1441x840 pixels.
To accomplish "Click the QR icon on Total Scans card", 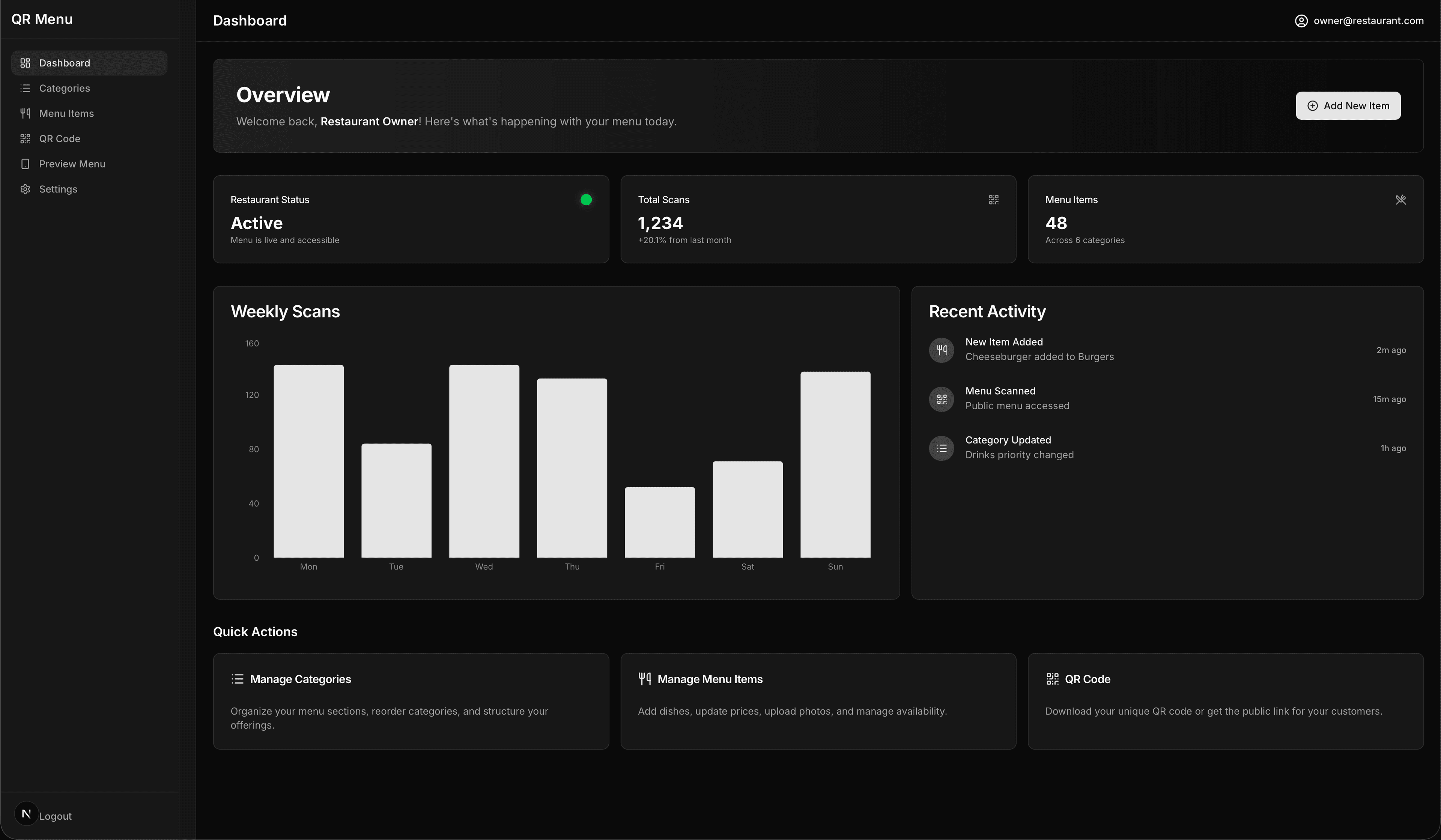I will (993, 200).
